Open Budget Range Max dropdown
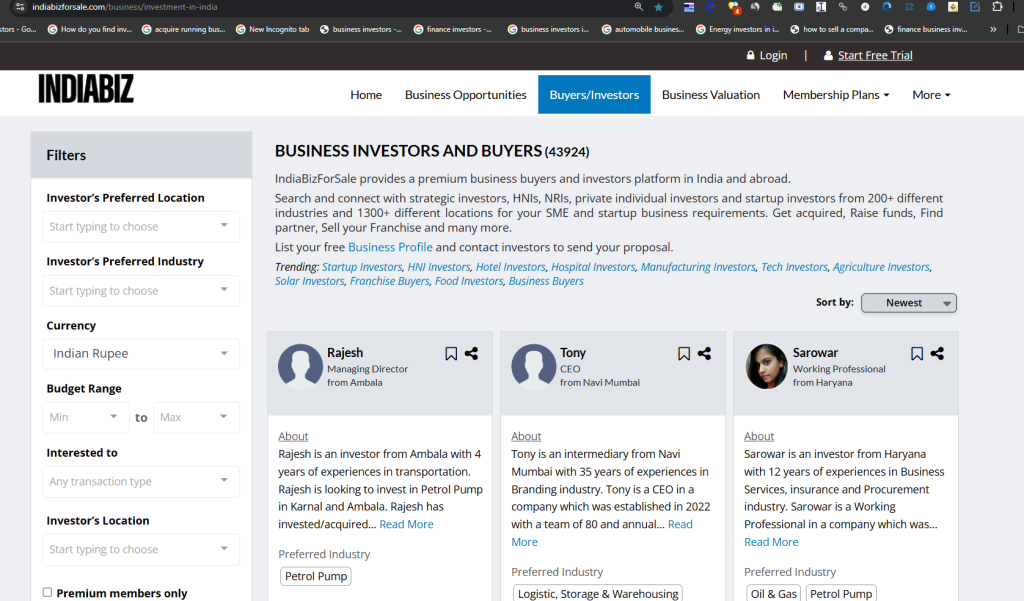 point(196,417)
